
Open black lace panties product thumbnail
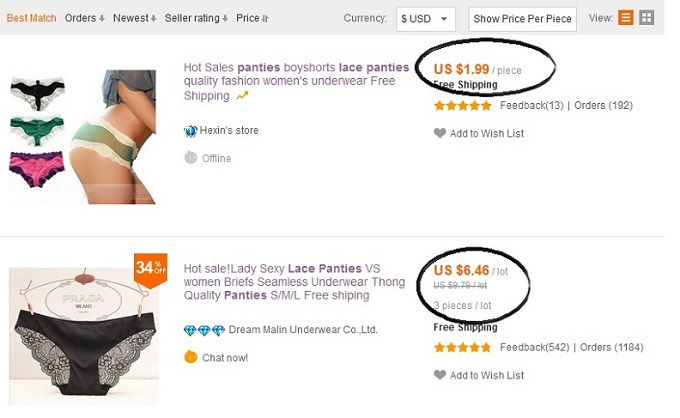84,336
